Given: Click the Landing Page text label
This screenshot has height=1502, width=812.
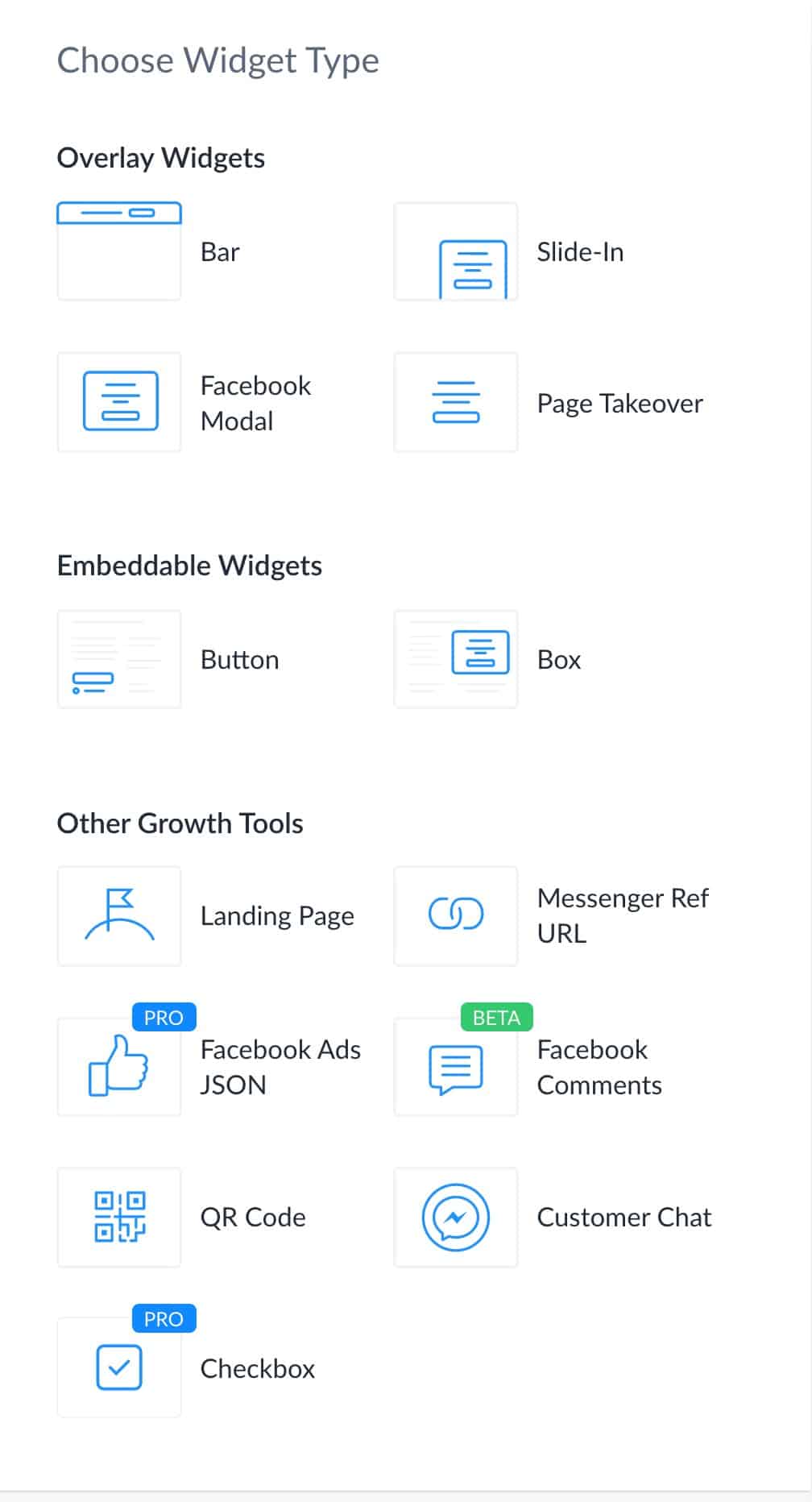Looking at the screenshot, I should coord(277,916).
